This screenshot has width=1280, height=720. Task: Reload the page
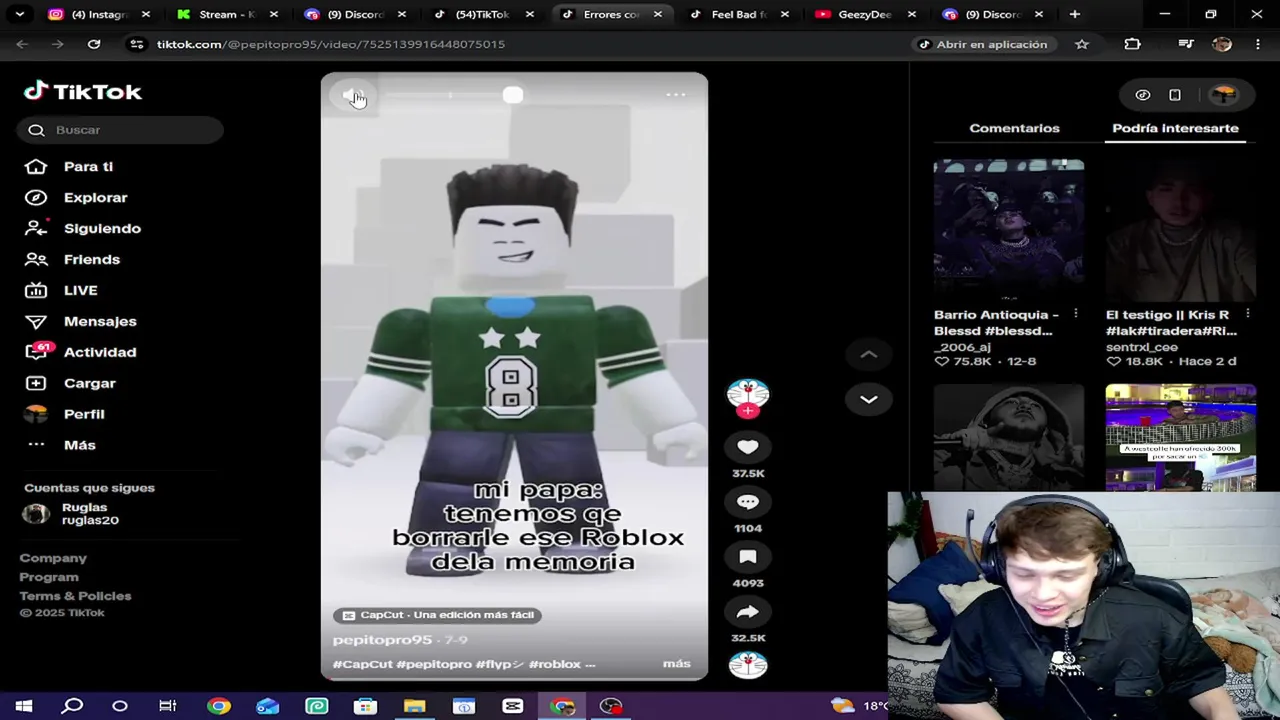94,44
